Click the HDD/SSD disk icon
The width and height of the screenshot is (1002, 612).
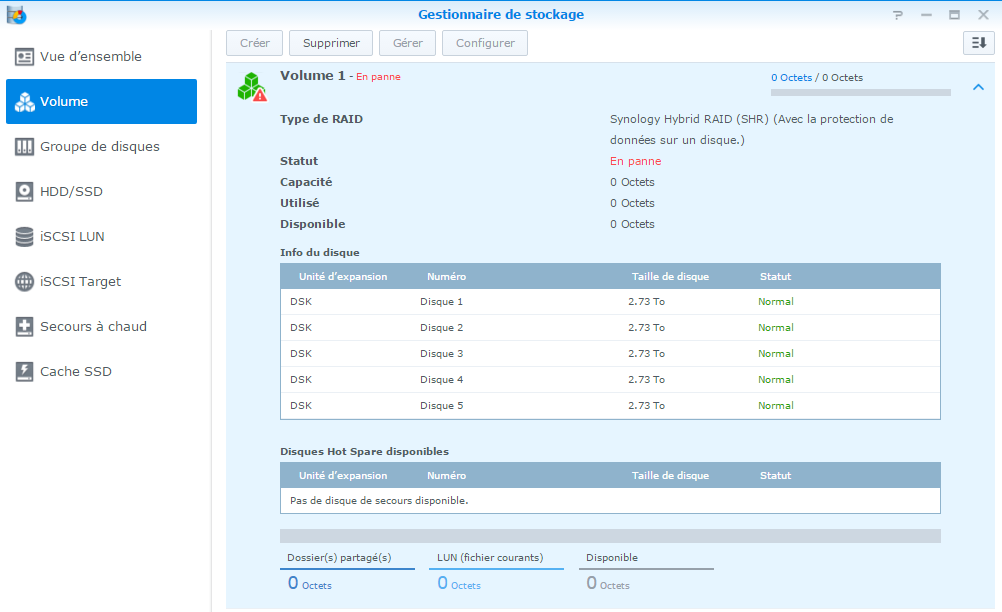[25, 192]
